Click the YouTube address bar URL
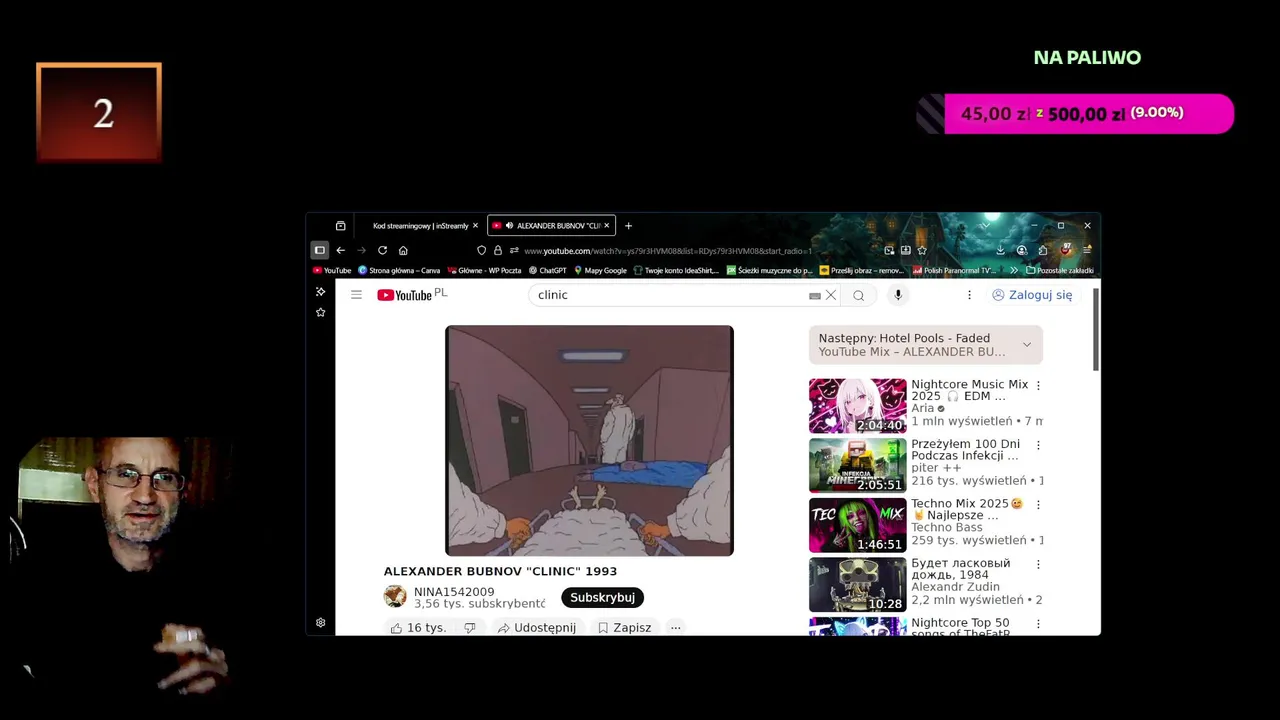Viewport: 1280px width, 720px height. click(x=667, y=251)
